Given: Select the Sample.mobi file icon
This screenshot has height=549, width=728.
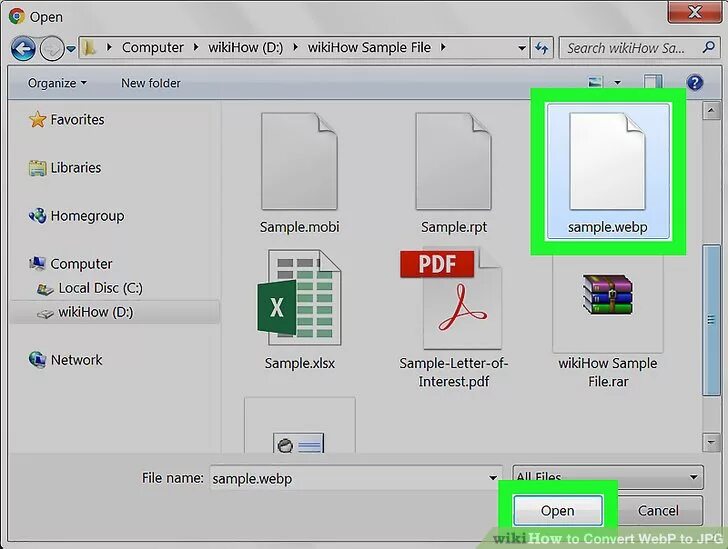Looking at the screenshot, I should point(299,161).
